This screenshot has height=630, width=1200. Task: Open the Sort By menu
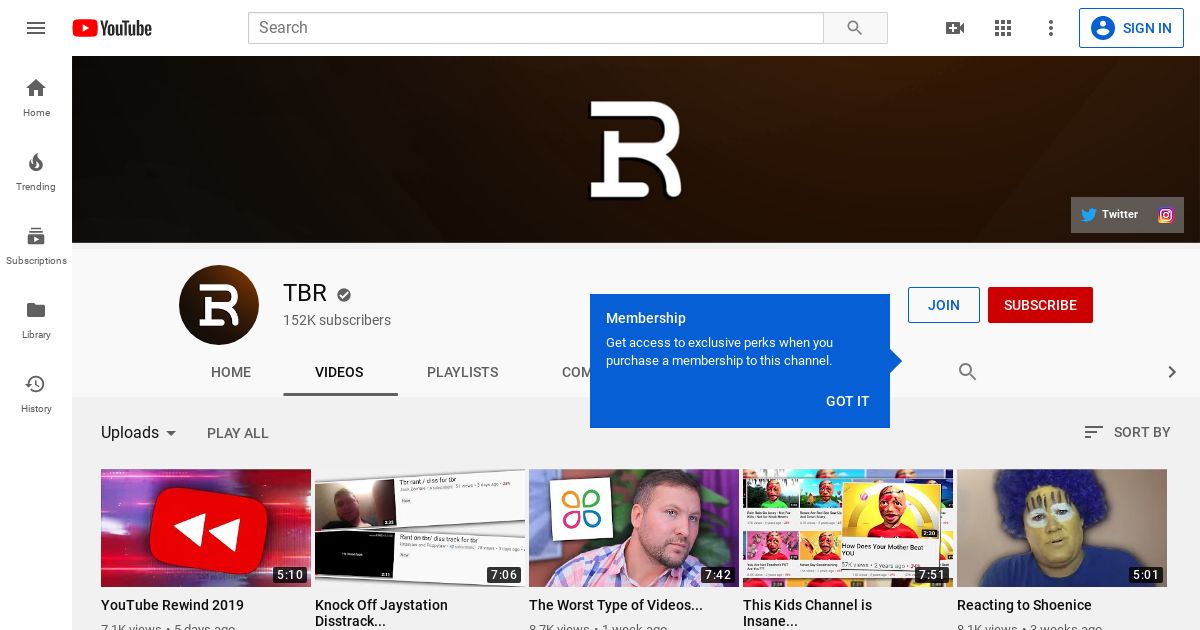(1127, 432)
